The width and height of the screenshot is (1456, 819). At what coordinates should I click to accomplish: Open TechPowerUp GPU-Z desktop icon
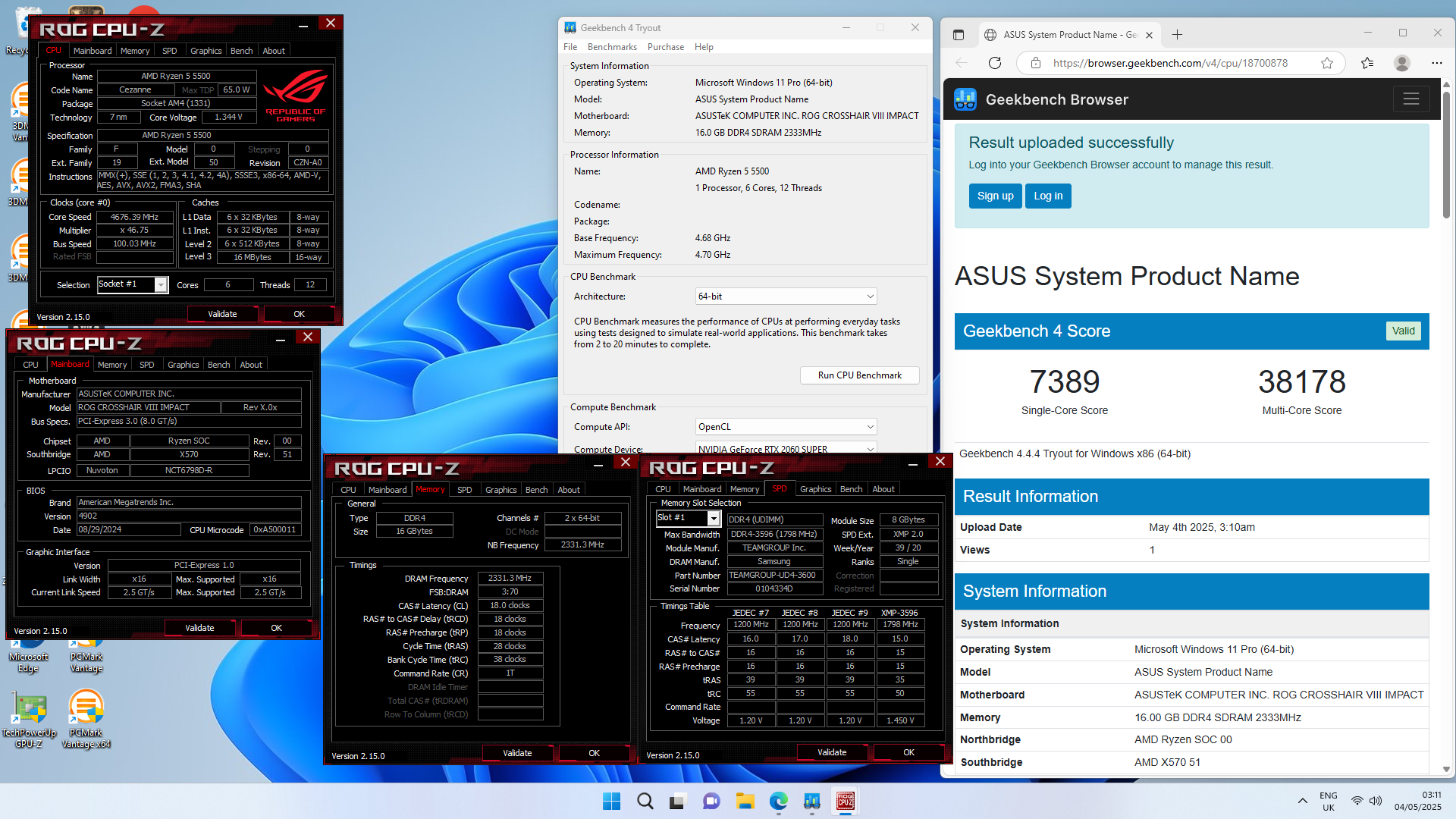(29, 720)
